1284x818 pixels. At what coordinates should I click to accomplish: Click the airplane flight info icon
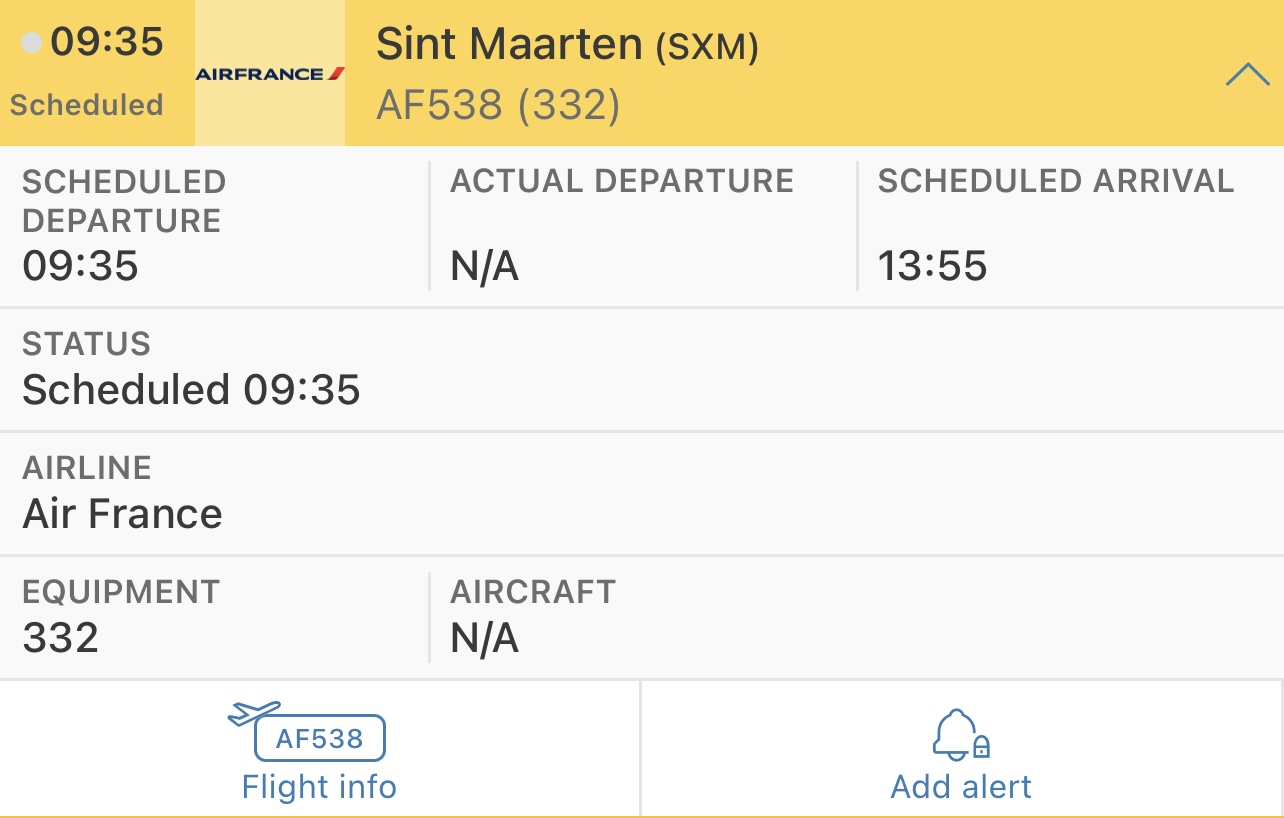click(x=255, y=712)
